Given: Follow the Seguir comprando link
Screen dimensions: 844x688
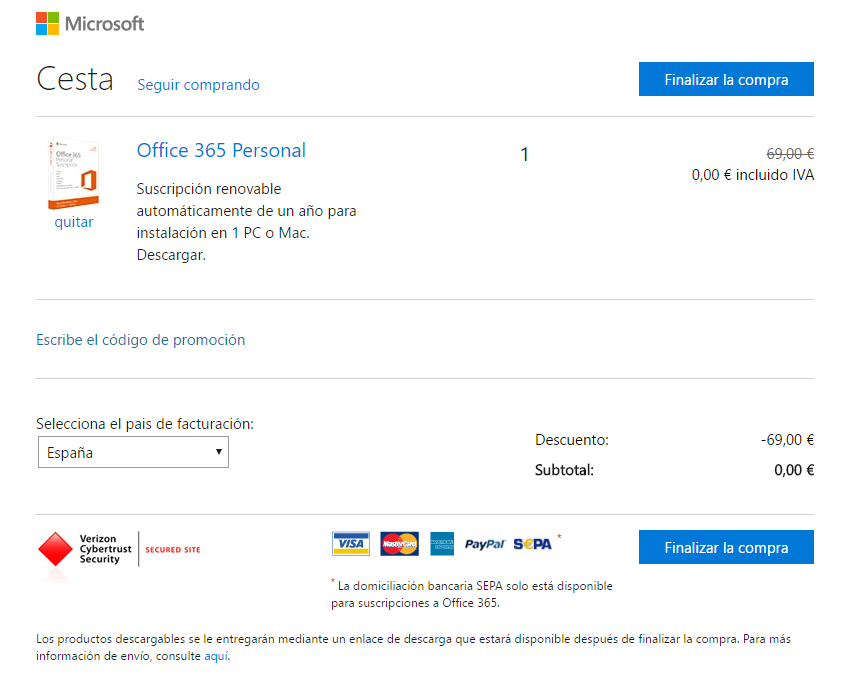Looking at the screenshot, I should [x=199, y=85].
